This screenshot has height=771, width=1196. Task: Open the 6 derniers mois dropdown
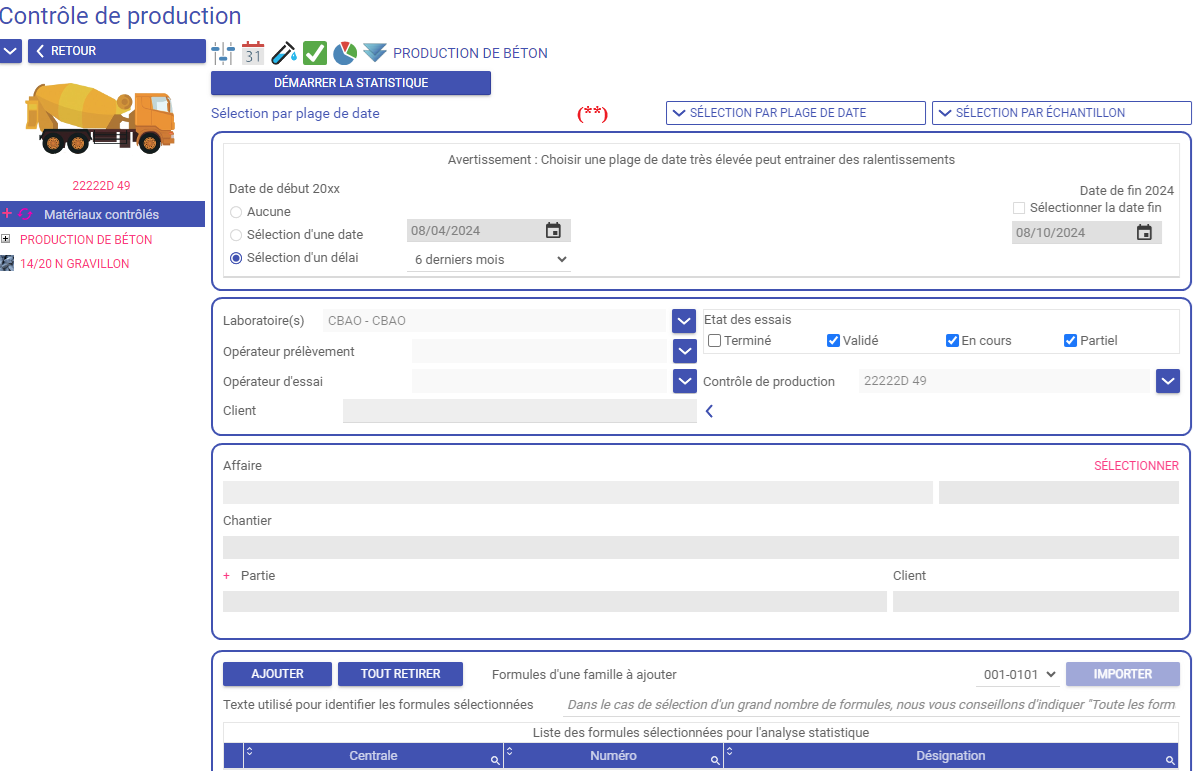(489, 260)
